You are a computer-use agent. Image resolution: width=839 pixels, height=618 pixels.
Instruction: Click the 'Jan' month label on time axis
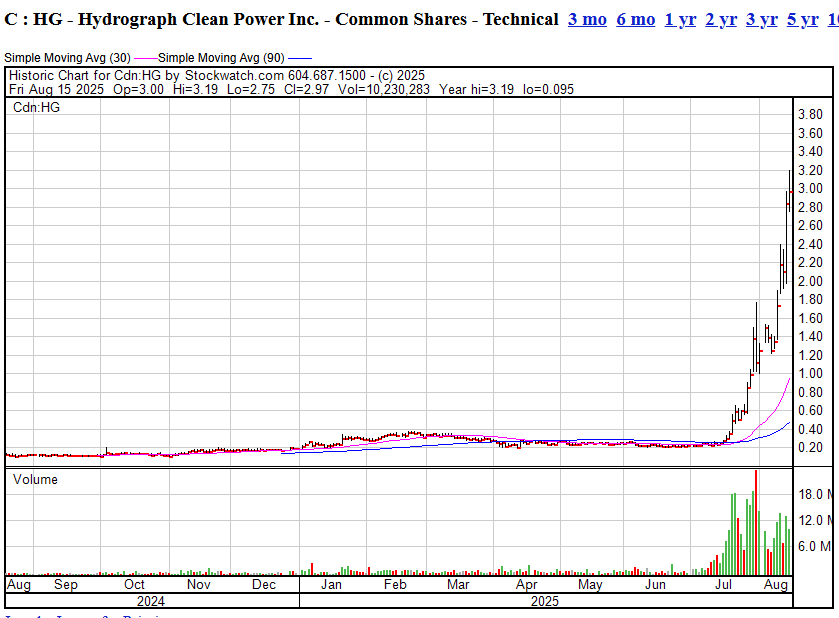(x=331, y=584)
